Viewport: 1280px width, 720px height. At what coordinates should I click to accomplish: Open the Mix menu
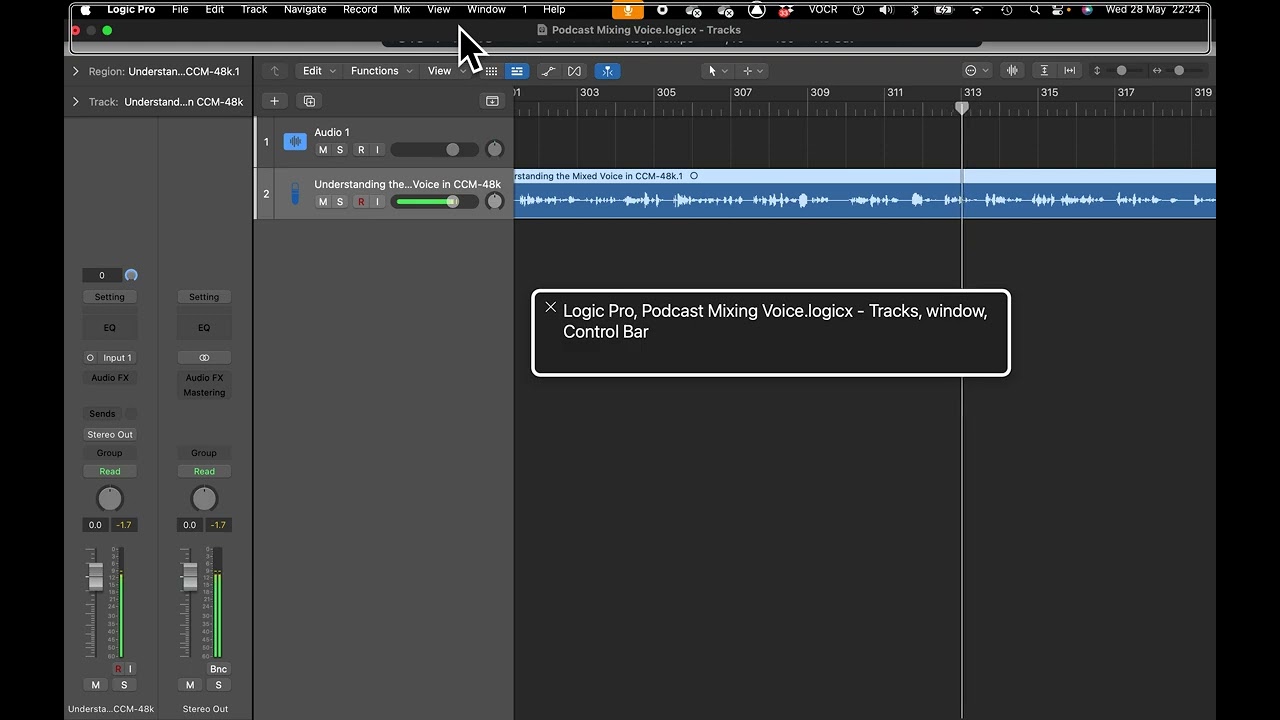(x=402, y=10)
